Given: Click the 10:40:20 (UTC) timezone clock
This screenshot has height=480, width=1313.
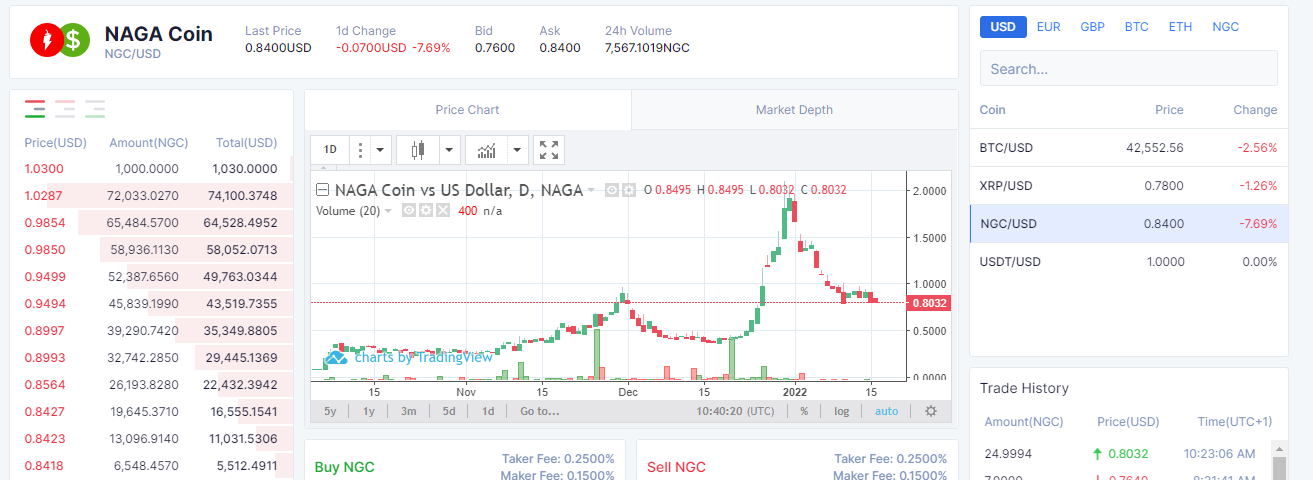Looking at the screenshot, I should pos(735,411).
